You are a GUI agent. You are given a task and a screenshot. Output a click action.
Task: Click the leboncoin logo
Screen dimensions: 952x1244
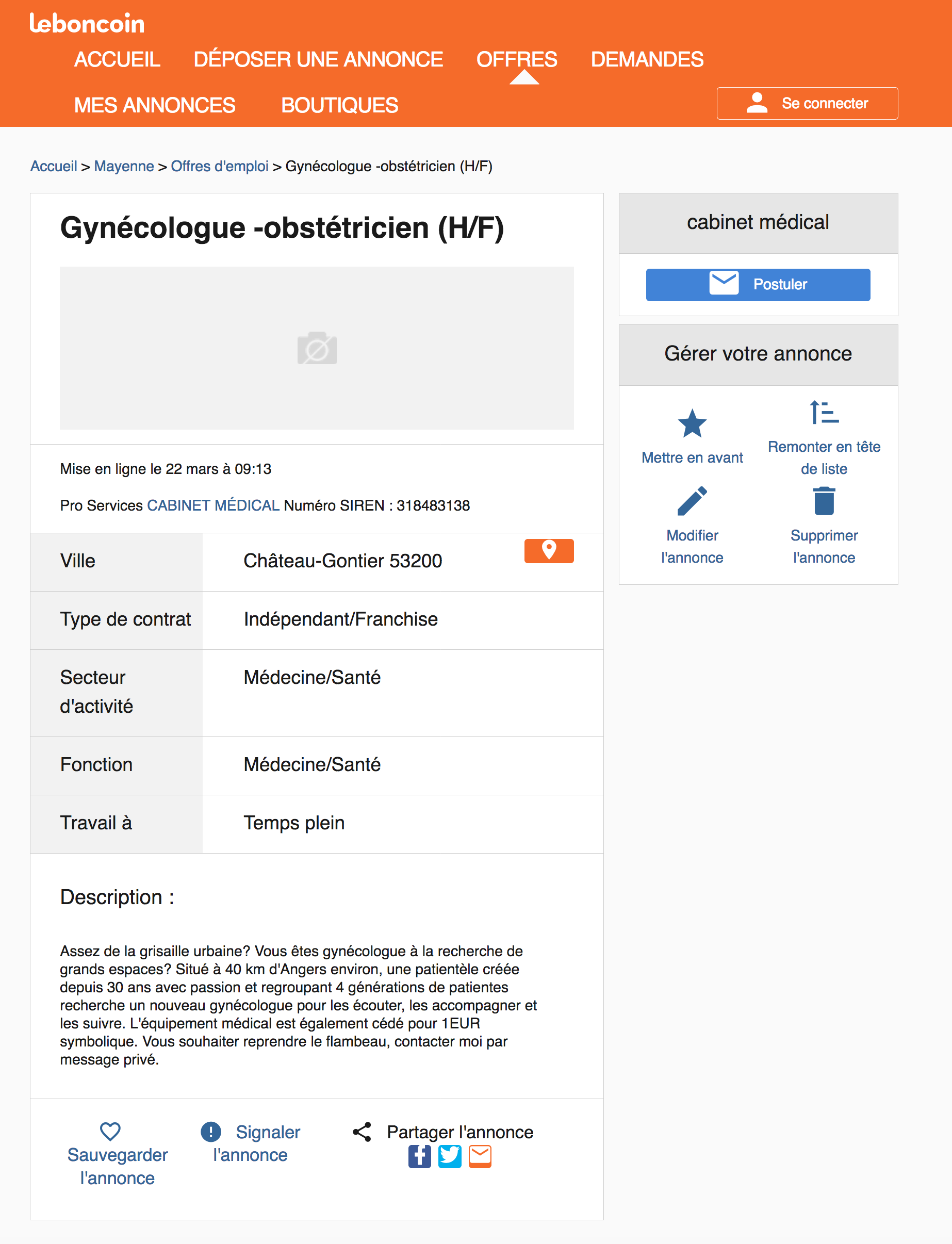(x=87, y=24)
